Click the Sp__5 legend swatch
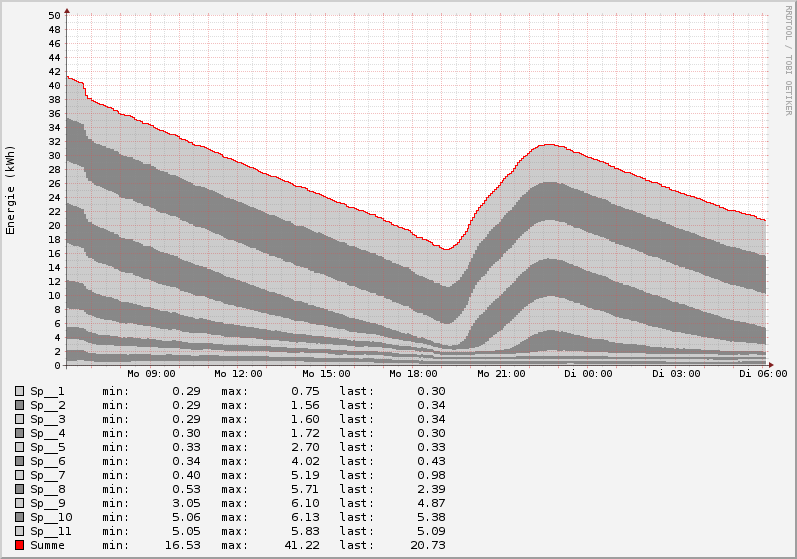The height and width of the screenshot is (559, 797). (x=19, y=447)
